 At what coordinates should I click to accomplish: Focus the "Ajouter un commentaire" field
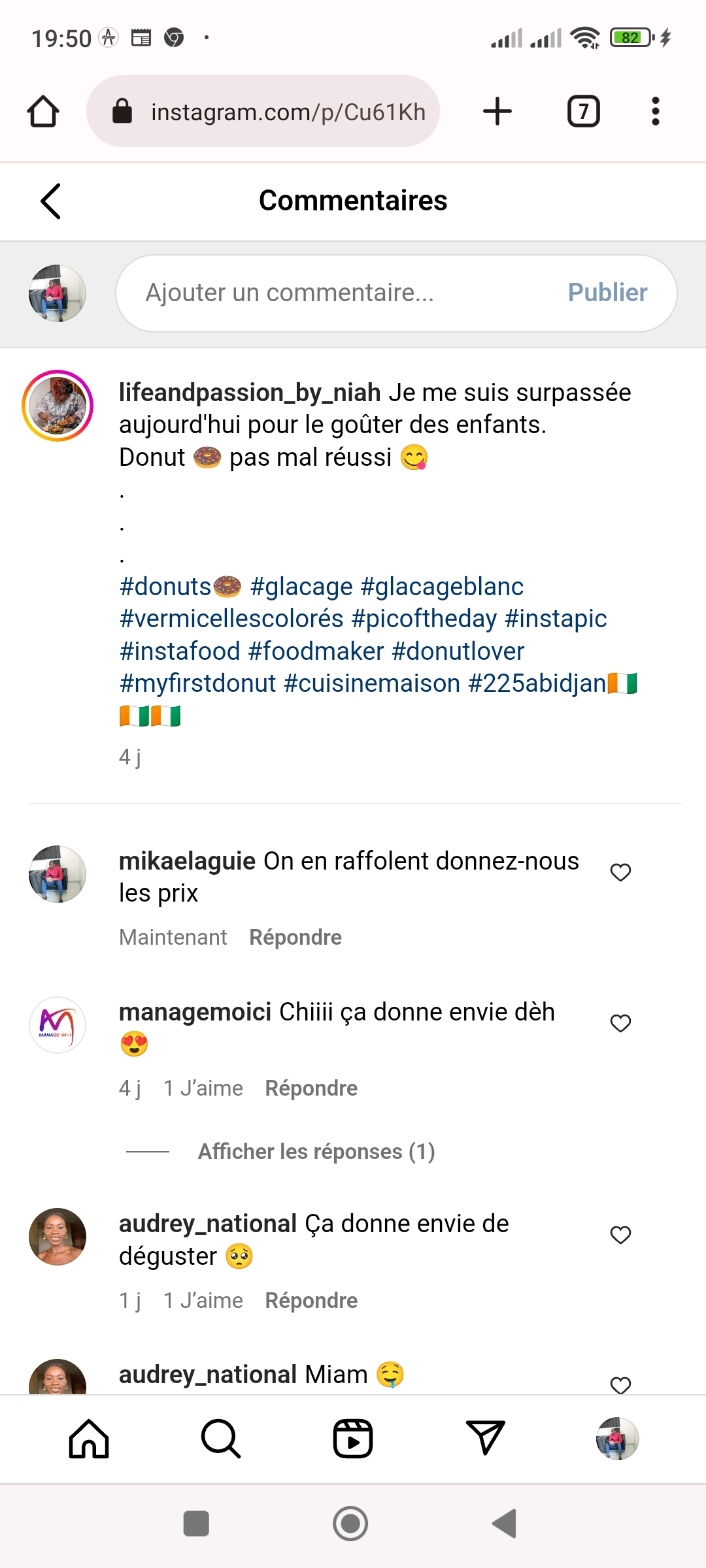340,293
